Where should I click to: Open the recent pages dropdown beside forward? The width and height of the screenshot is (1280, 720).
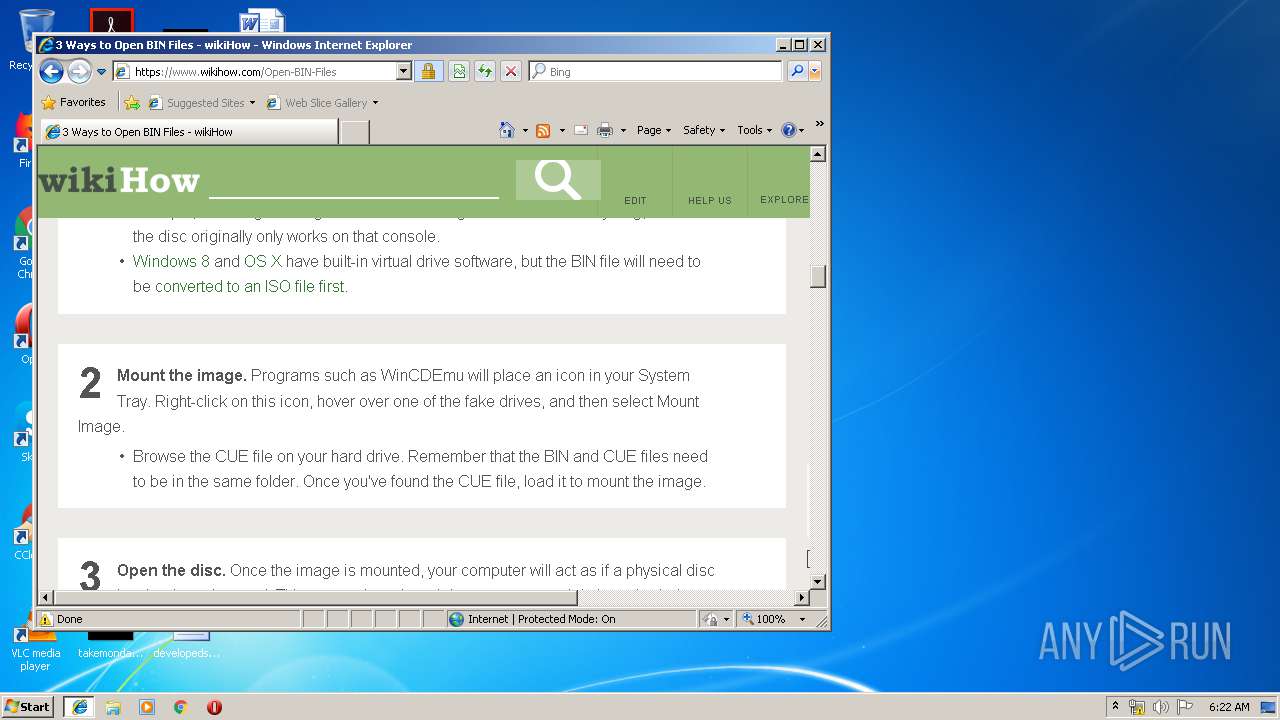101,72
